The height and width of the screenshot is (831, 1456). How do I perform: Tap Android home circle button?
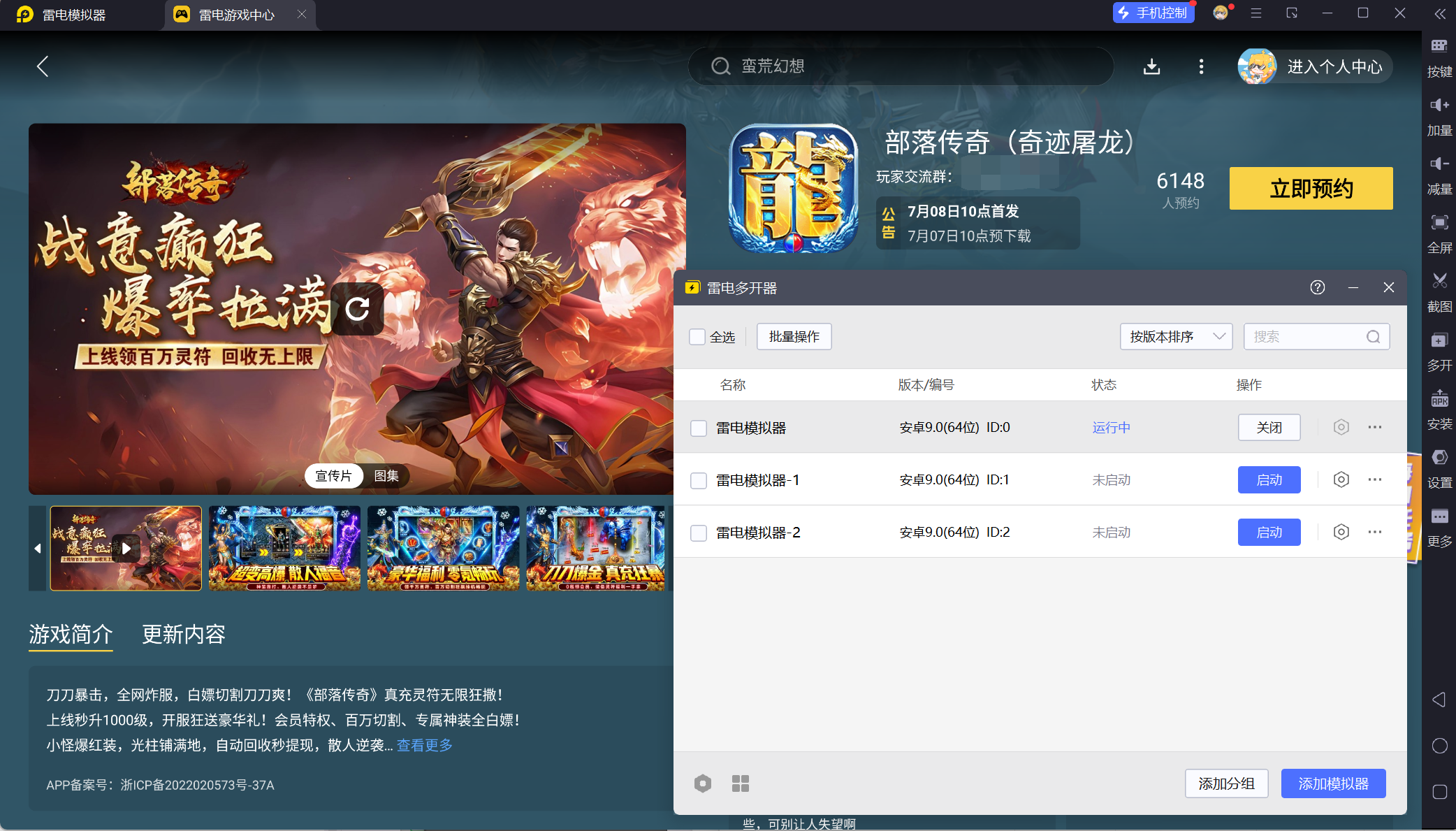pos(1439,746)
